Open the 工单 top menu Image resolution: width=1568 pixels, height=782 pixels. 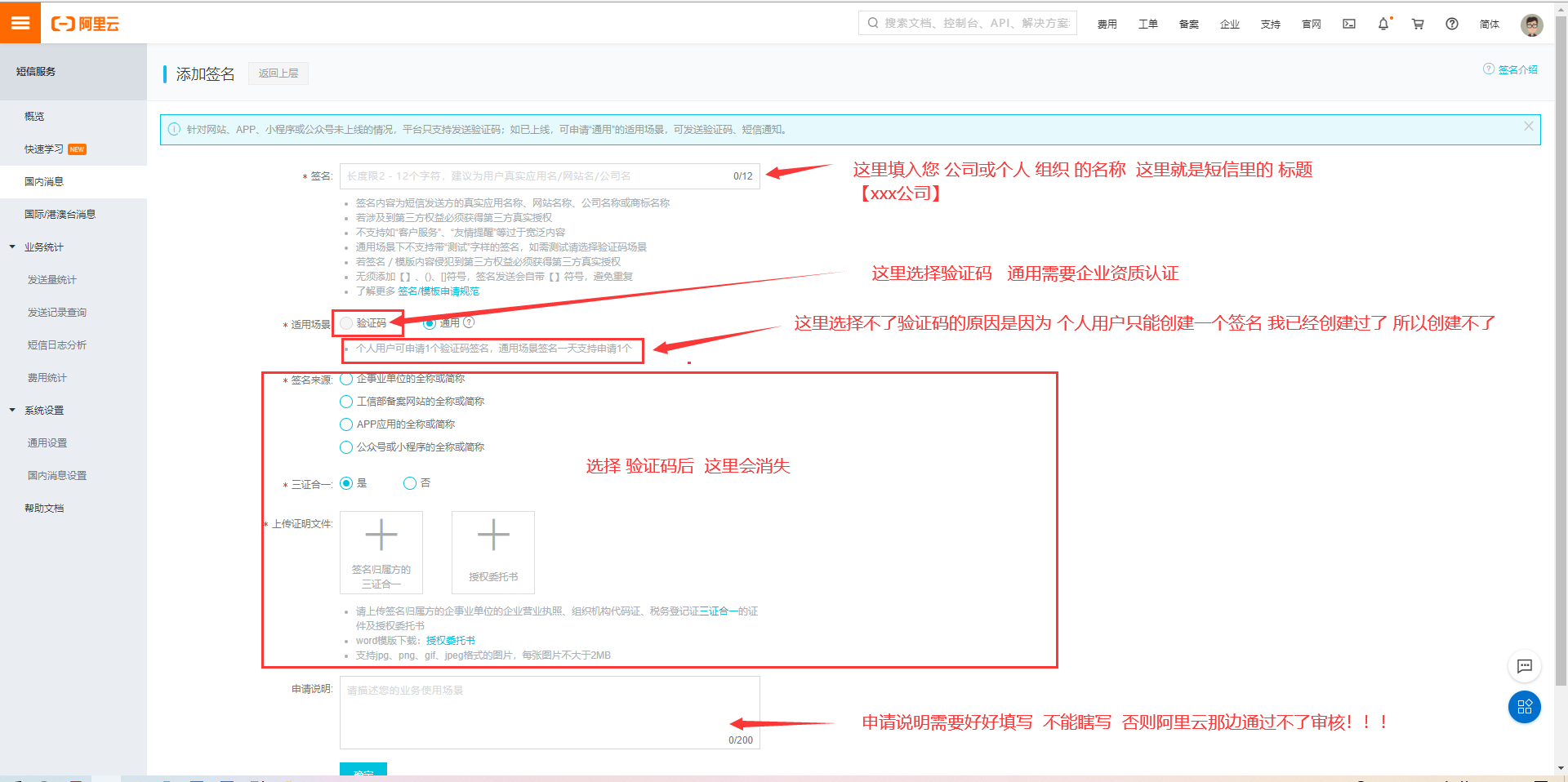click(1148, 24)
